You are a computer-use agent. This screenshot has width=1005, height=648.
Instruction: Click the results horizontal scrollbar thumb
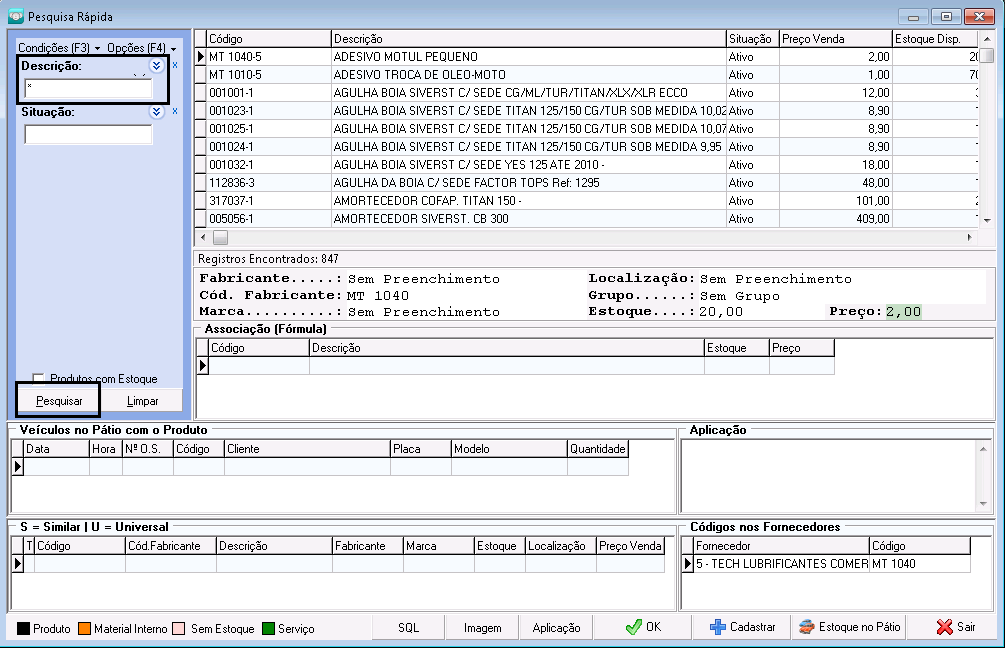click(x=220, y=237)
